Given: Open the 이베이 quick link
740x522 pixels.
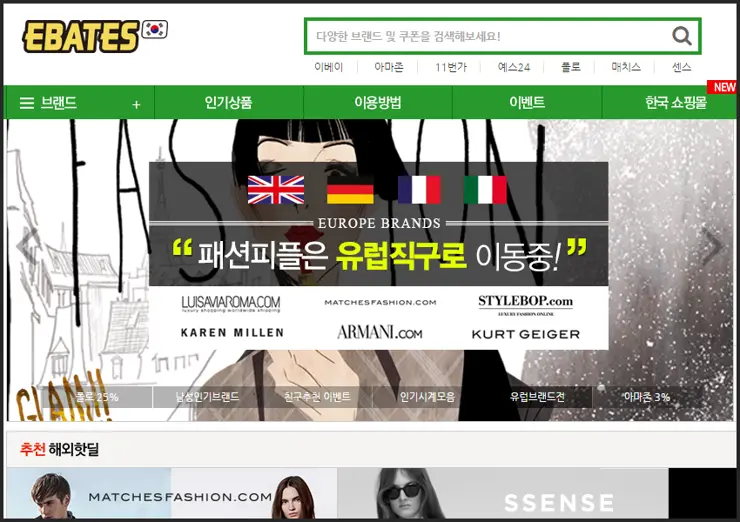Looking at the screenshot, I should [x=329, y=67].
